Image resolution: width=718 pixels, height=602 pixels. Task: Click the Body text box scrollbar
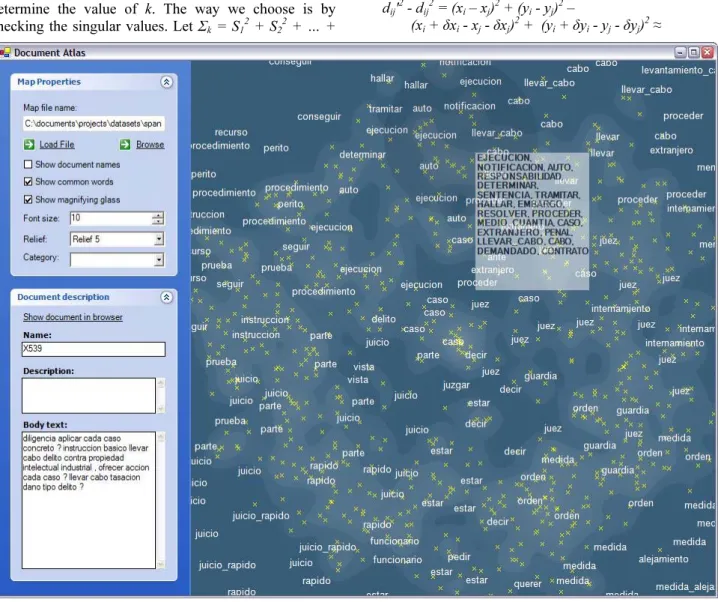pos(160,500)
